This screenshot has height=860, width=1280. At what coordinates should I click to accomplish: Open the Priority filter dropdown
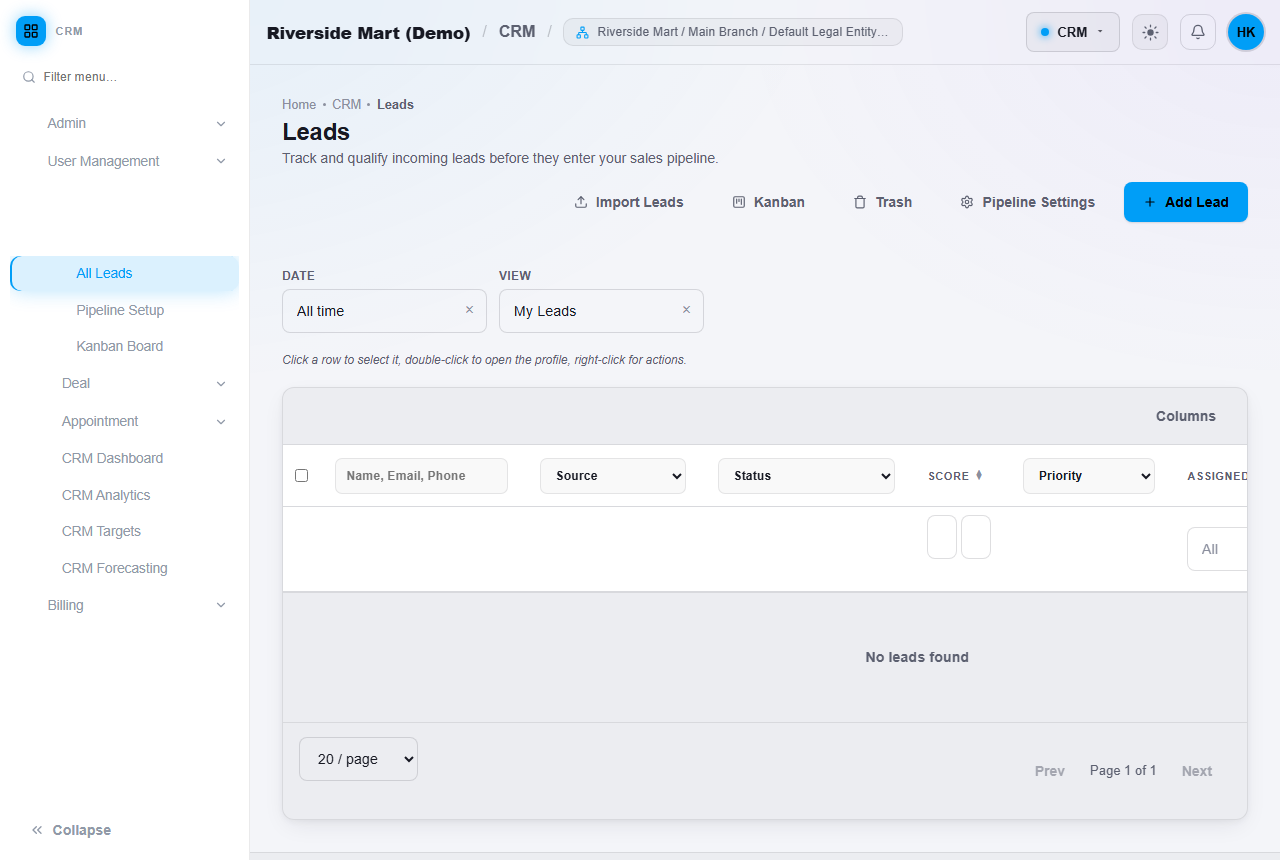click(1089, 476)
